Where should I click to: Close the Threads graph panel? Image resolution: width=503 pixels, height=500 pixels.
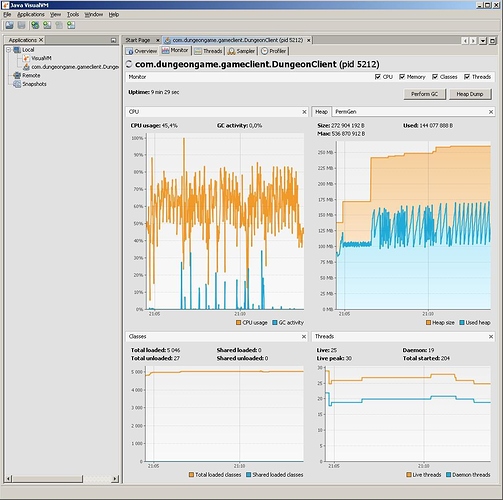(491, 337)
